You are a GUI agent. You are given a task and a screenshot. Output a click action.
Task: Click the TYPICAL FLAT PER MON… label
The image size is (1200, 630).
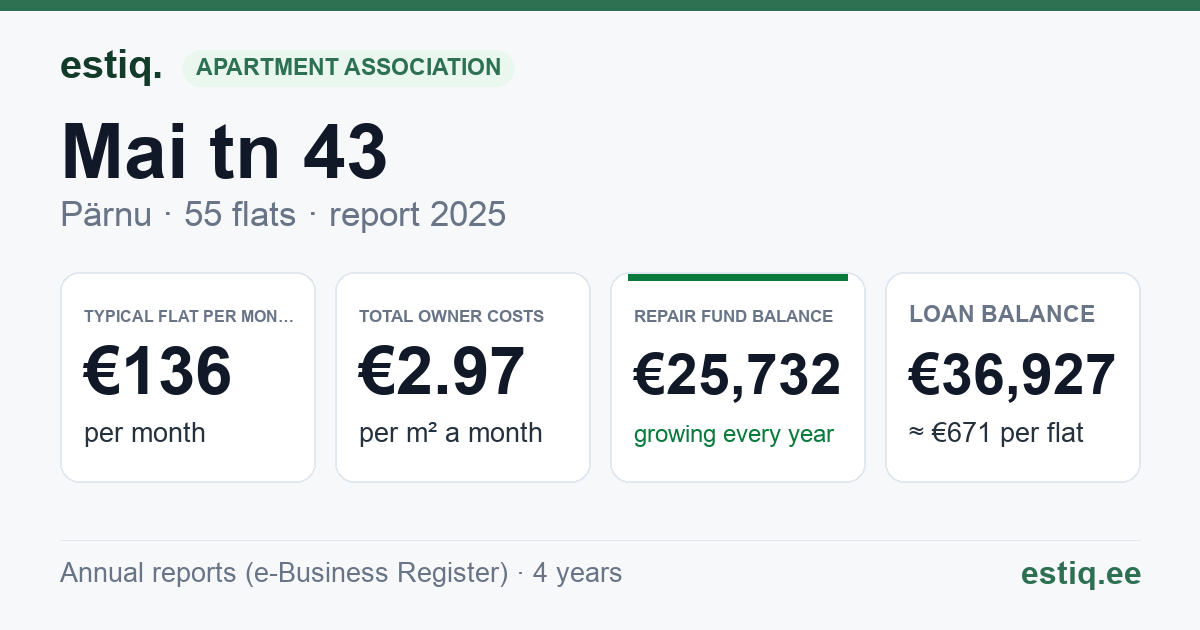[189, 316]
